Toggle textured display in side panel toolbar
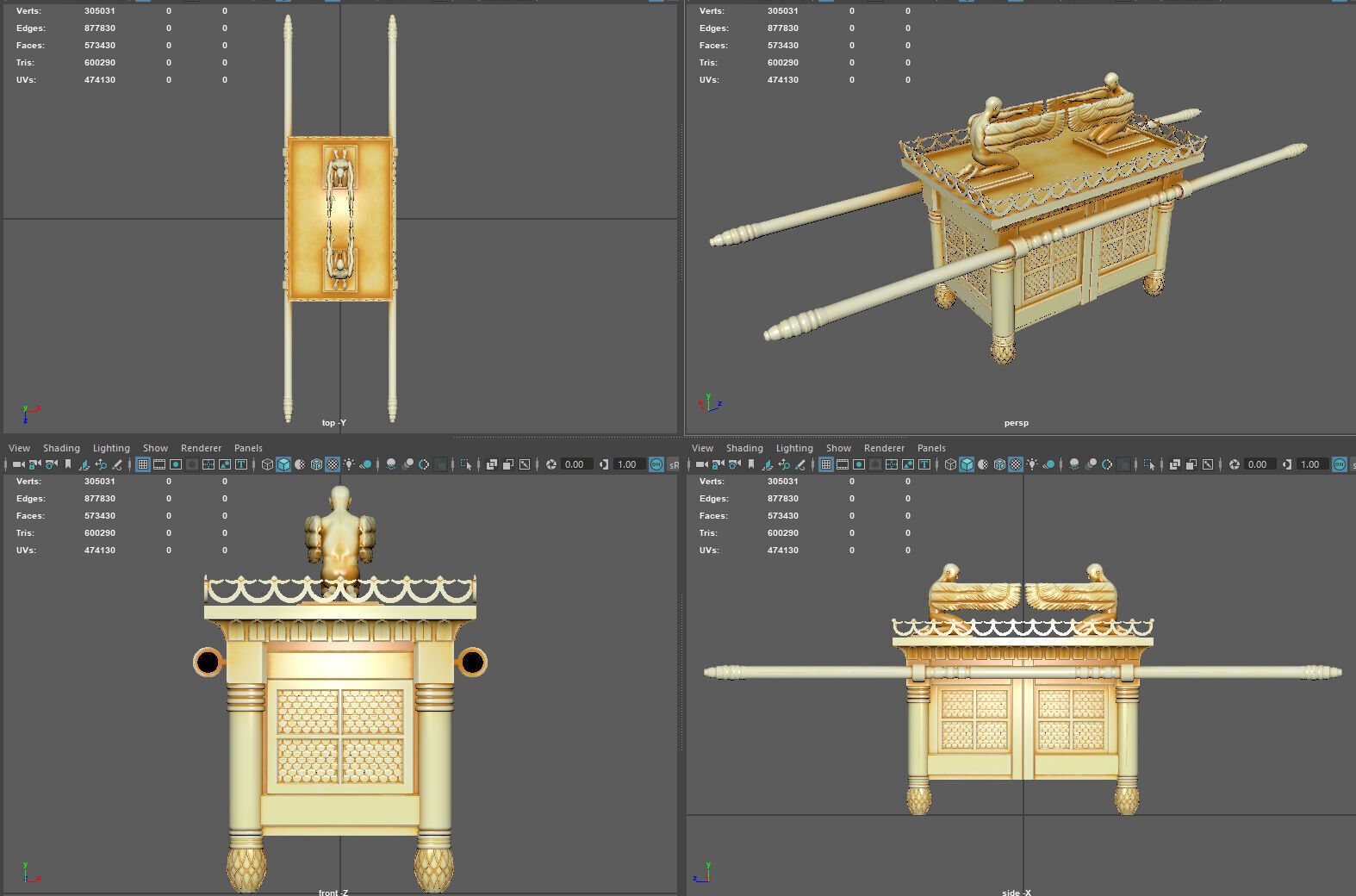This screenshot has height=896, width=1356. pos(1016,464)
